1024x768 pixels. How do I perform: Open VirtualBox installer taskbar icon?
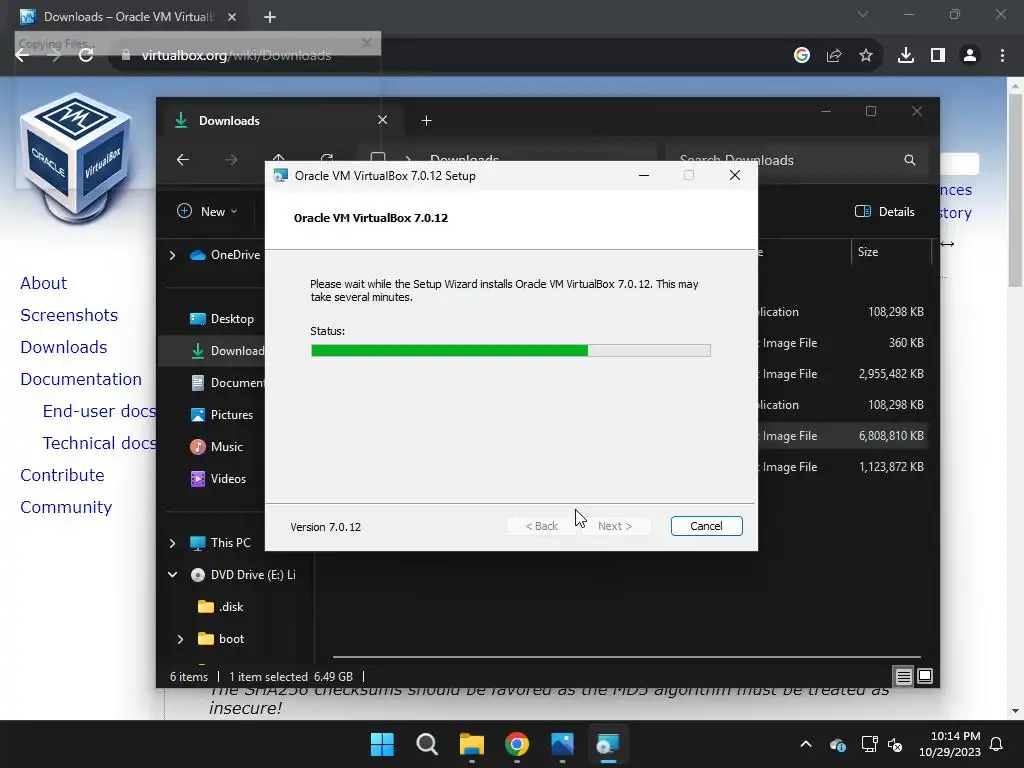[607, 744]
